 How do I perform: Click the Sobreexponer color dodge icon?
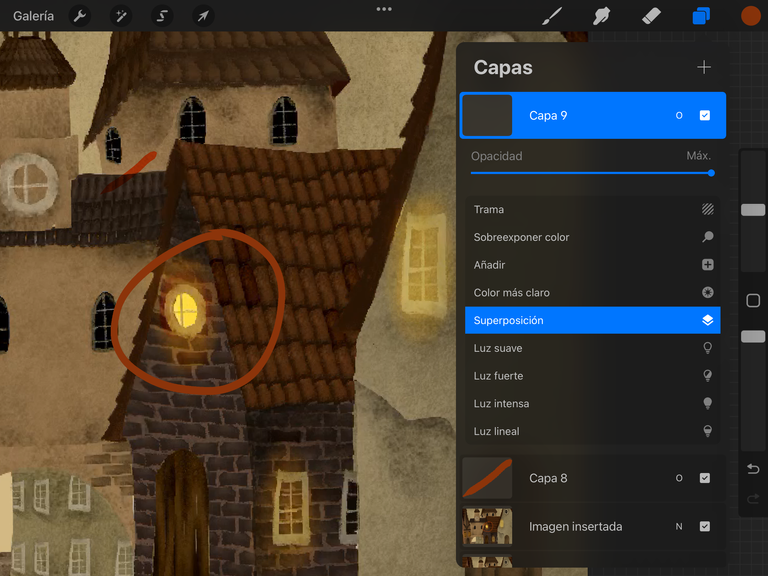(708, 237)
